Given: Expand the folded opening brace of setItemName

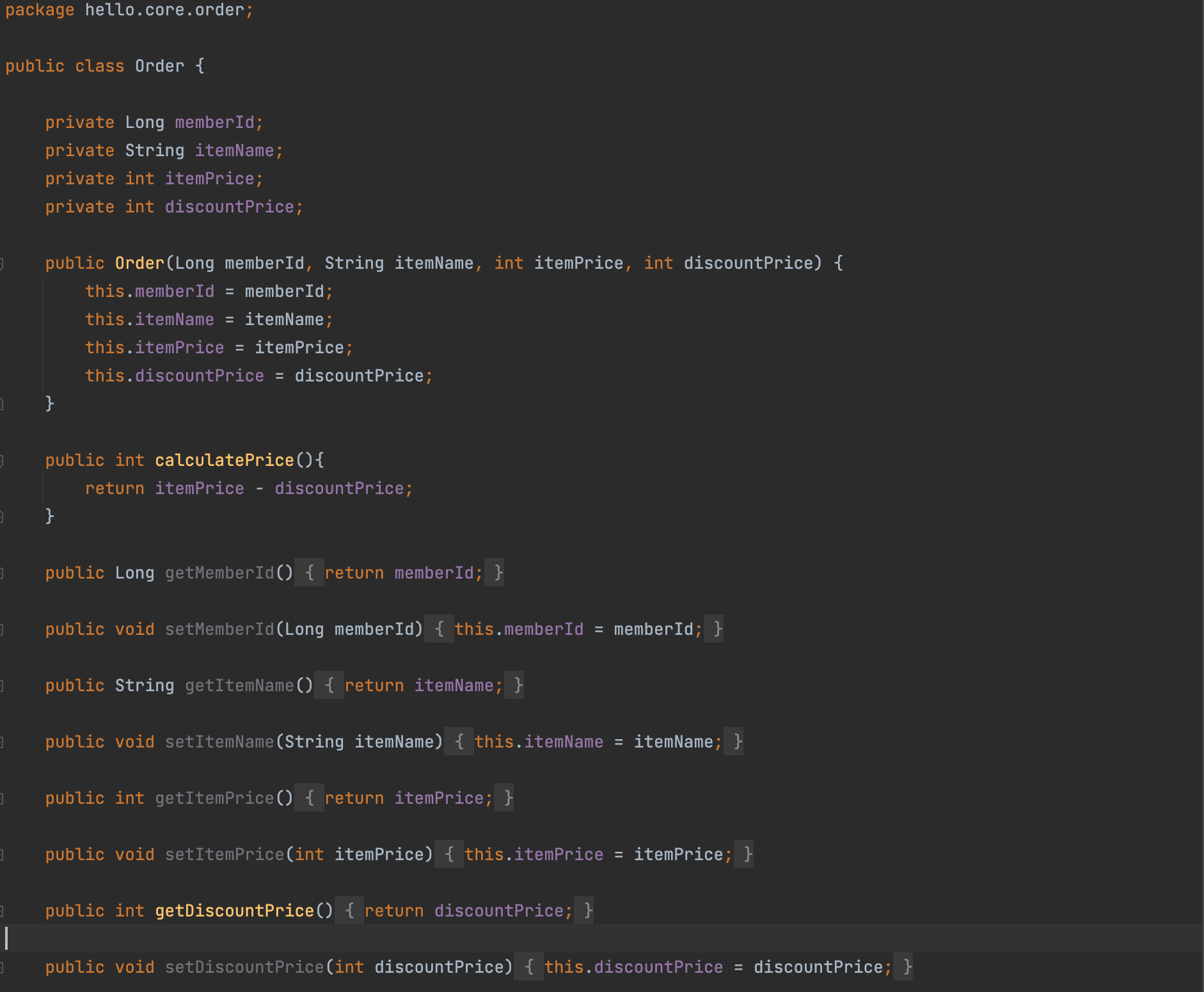Looking at the screenshot, I should (459, 742).
